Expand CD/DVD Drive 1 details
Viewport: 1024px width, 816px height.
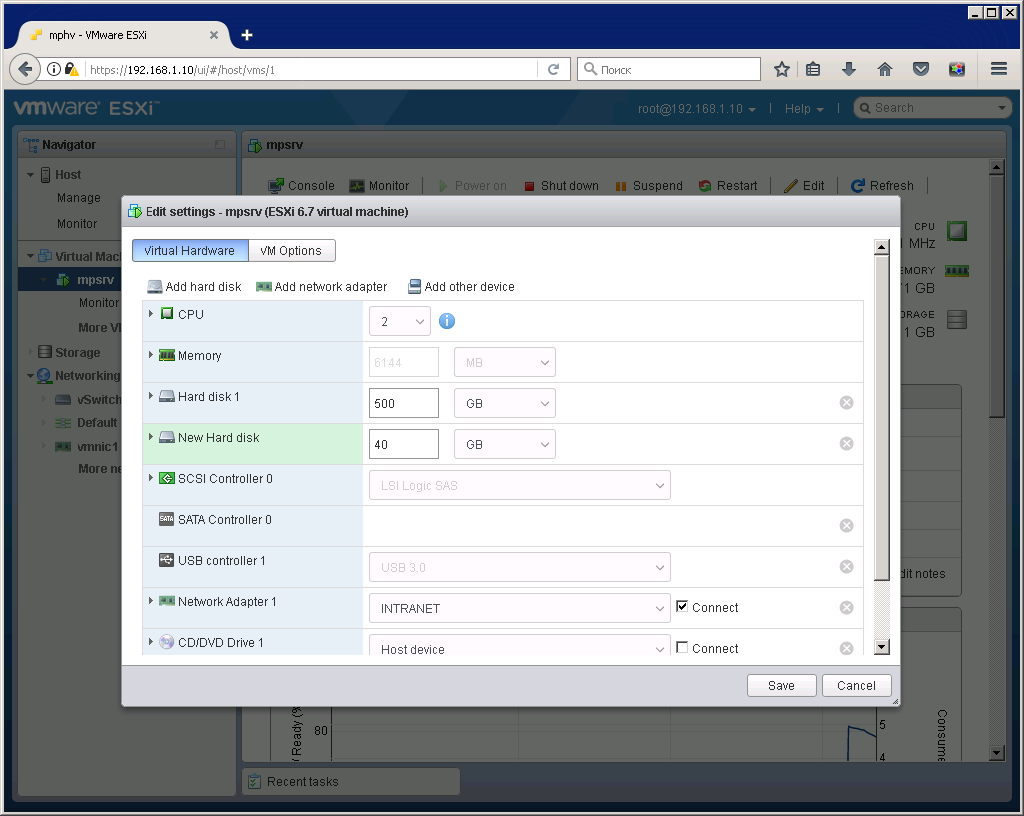(151, 642)
